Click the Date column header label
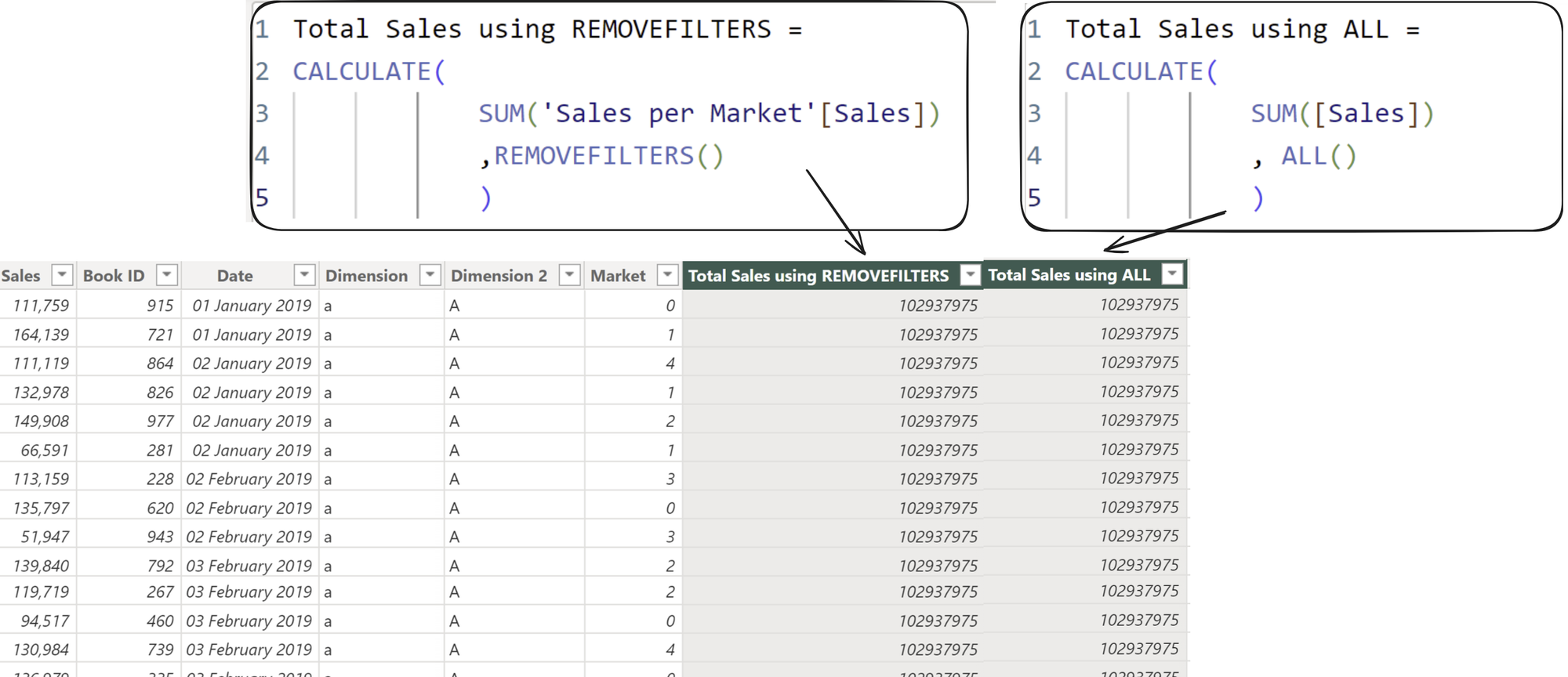The height and width of the screenshot is (677, 1568). click(234, 276)
